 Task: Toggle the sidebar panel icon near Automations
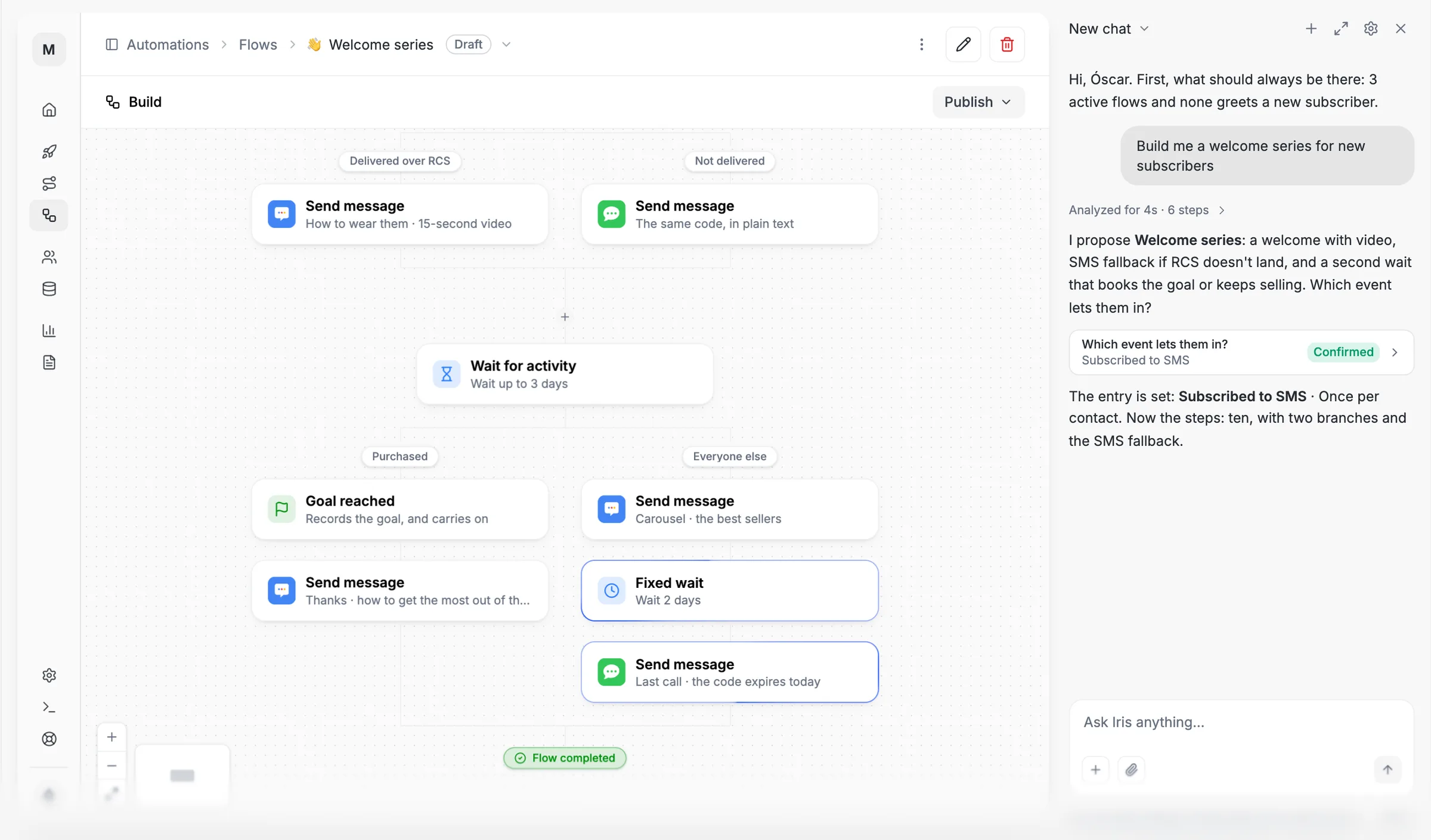point(111,44)
